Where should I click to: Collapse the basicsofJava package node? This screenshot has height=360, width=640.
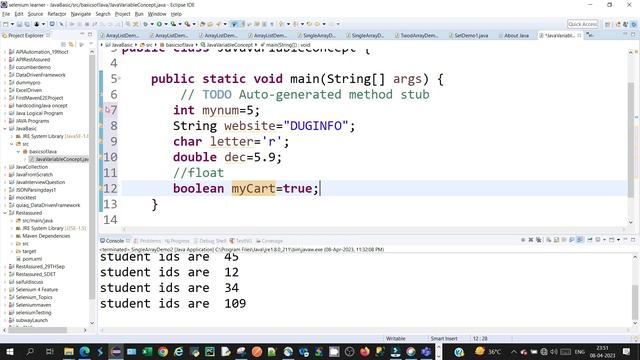pos(18,151)
